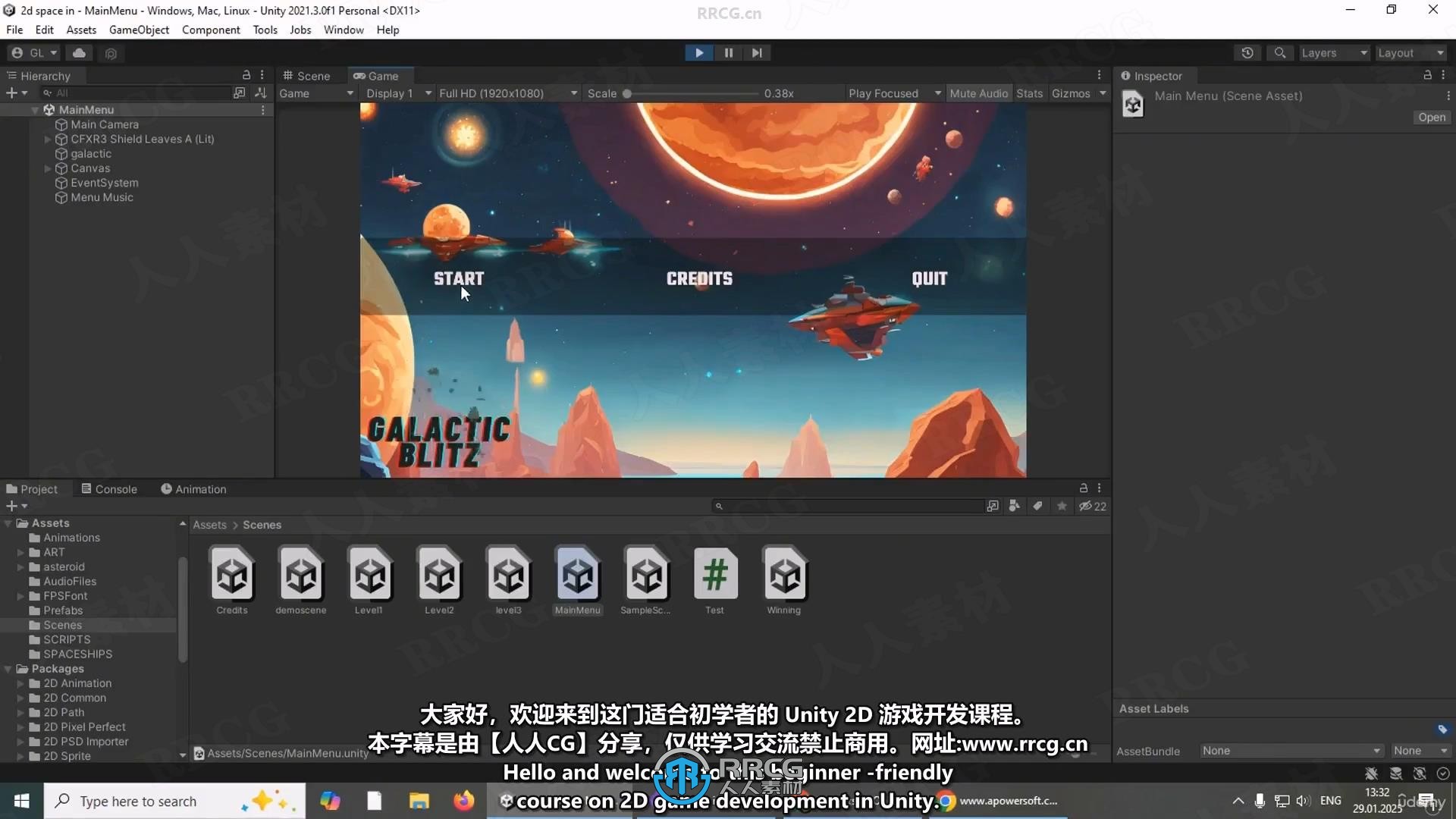
Task: Select the Credits scene asset
Action: pos(232,581)
